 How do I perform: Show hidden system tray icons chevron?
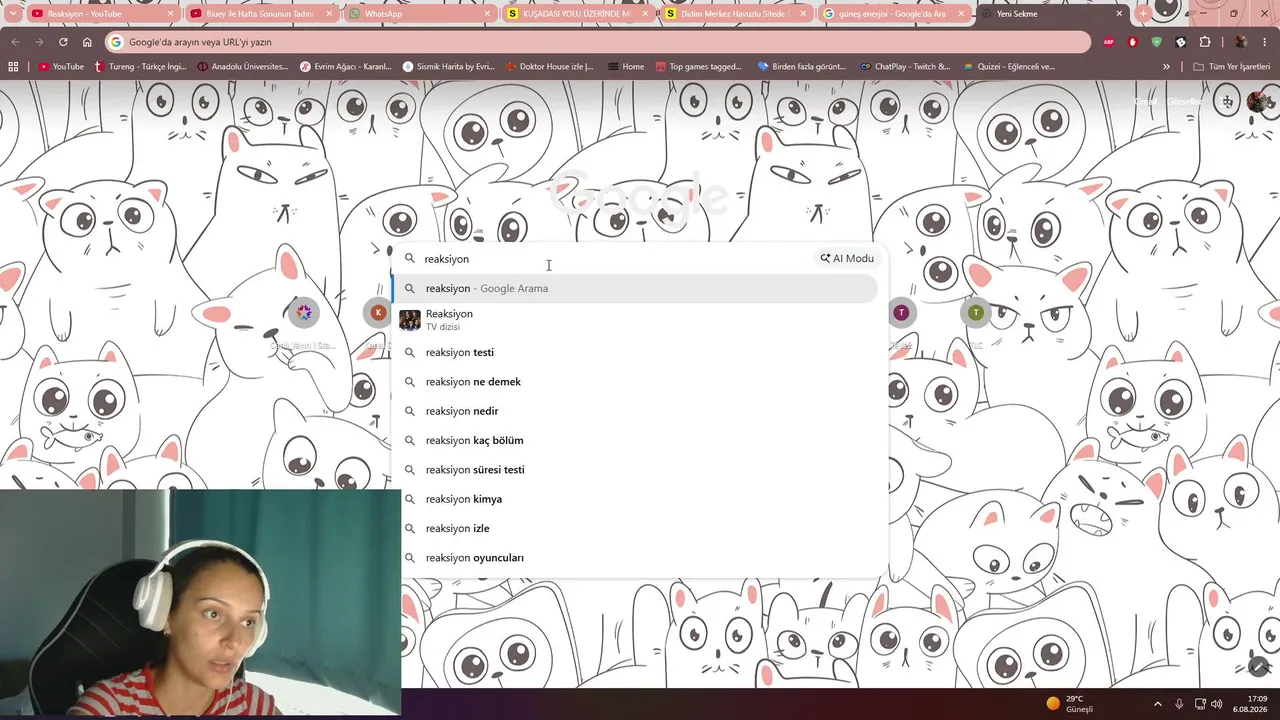1158,703
